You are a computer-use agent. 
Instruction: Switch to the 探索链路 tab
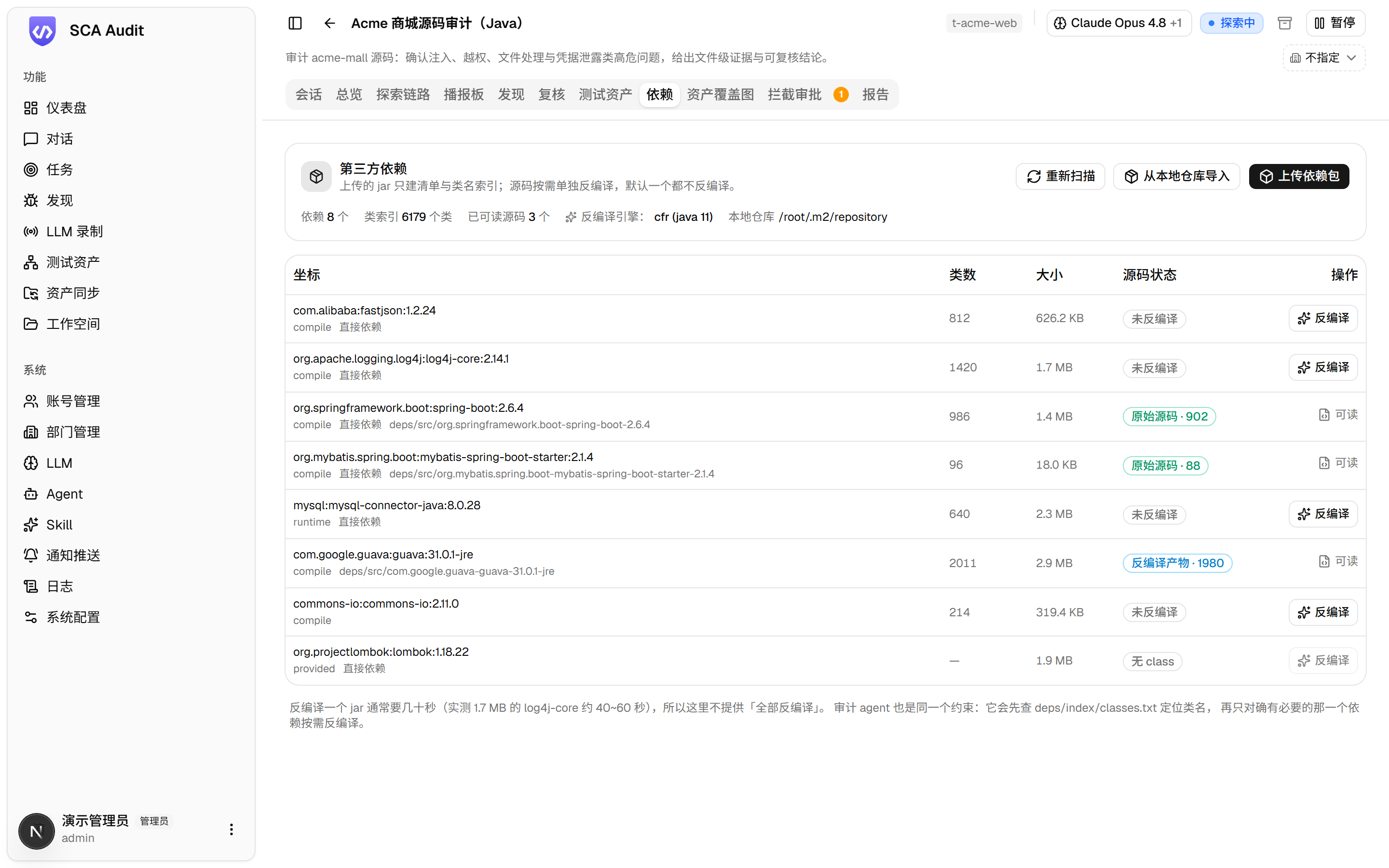403,94
